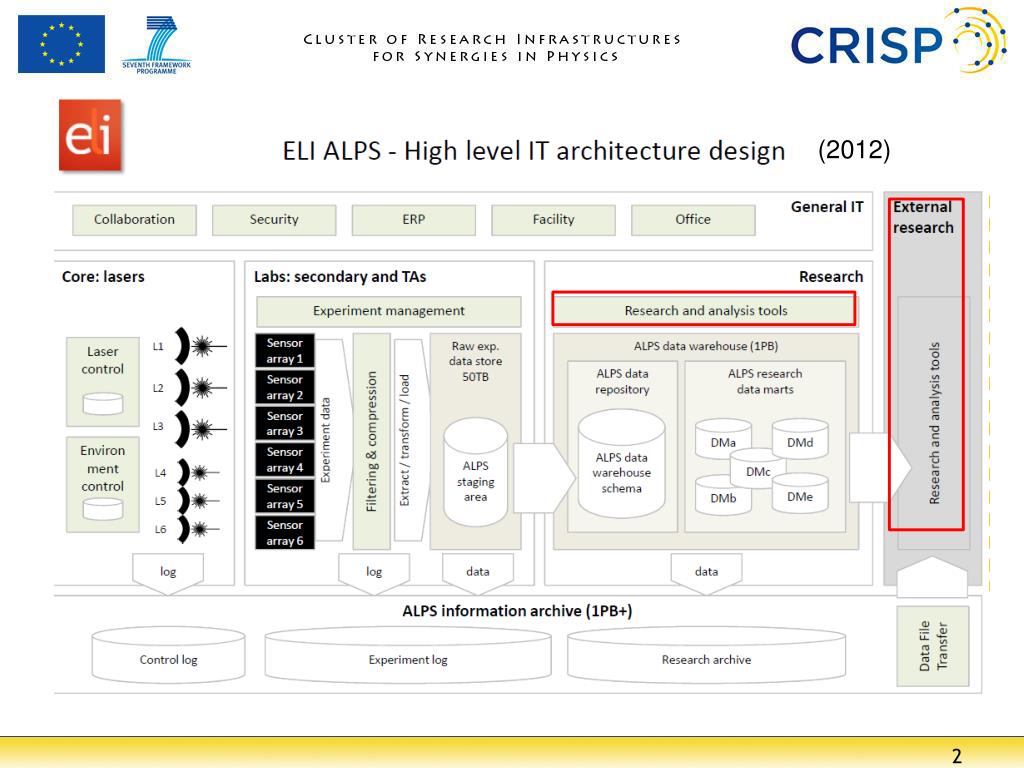Click "ALPS data warehouse (1PB)" text
Image resolution: width=1024 pixels, height=768 pixels.
[705, 346]
